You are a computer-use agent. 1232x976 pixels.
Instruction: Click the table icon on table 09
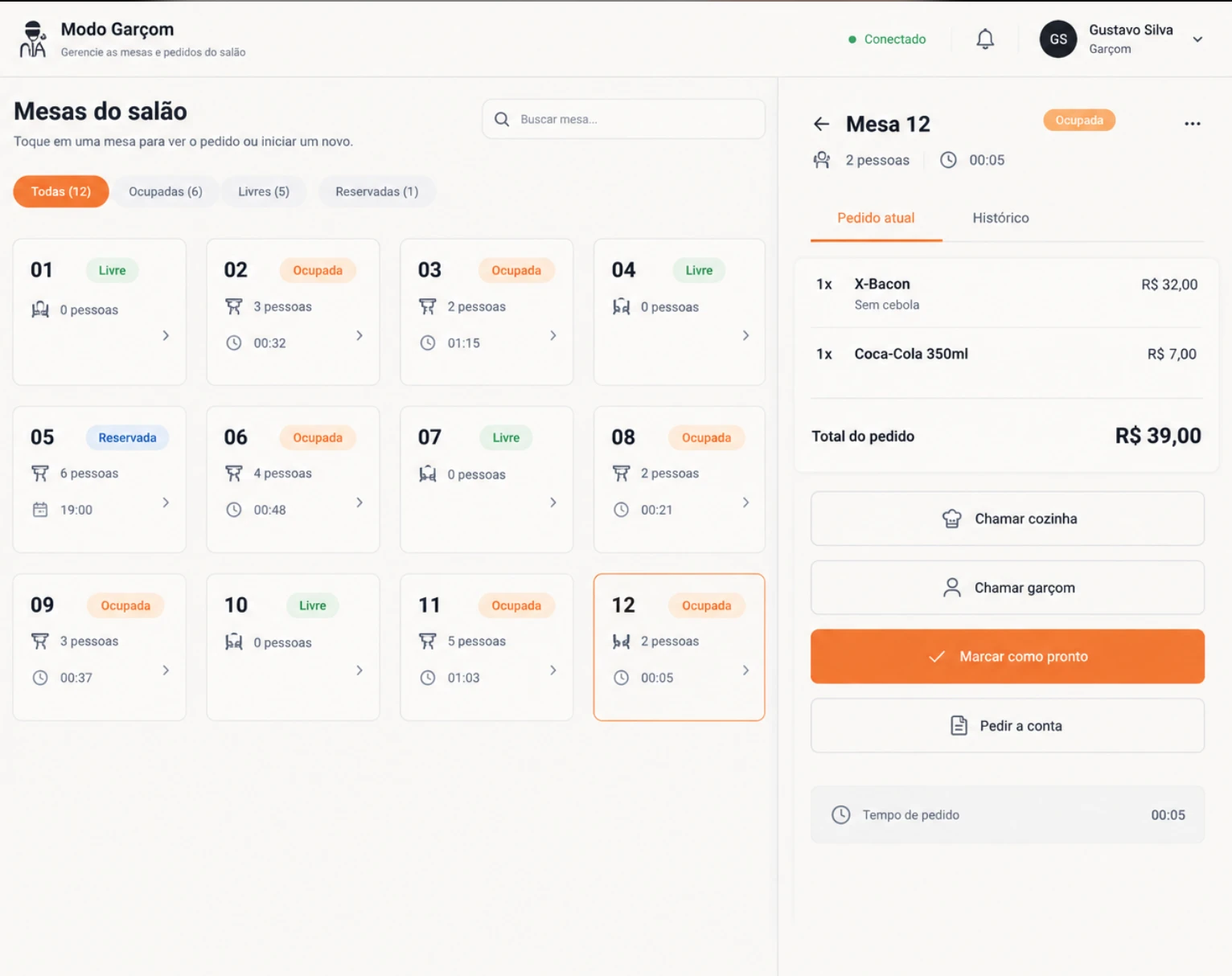[x=40, y=641]
